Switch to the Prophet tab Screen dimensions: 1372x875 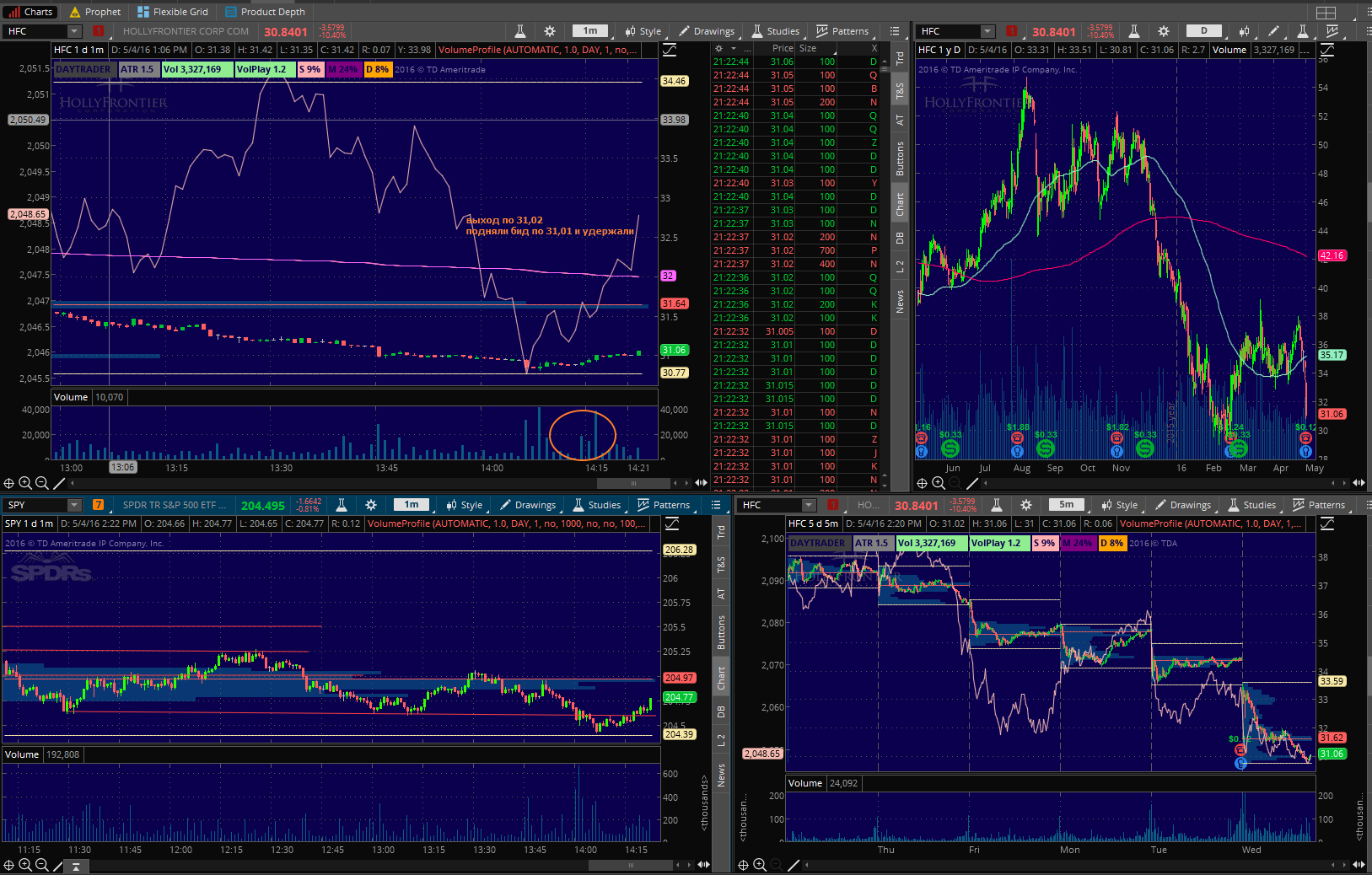(94, 12)
